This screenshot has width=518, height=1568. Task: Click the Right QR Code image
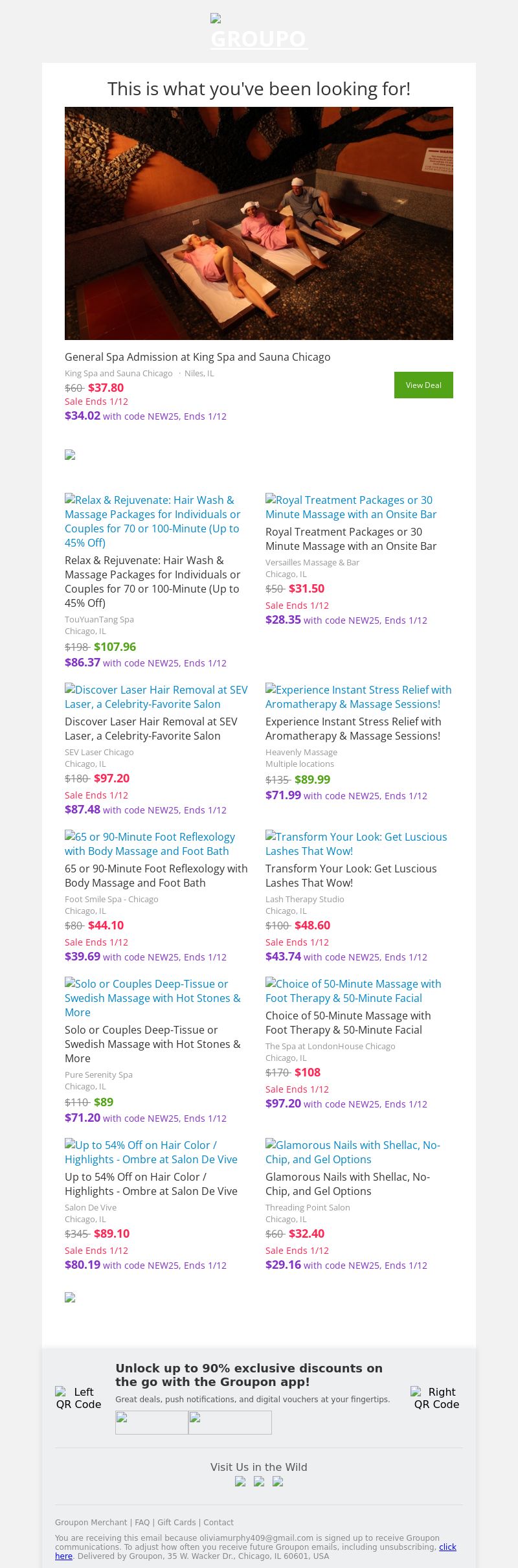click(436, 1398)
